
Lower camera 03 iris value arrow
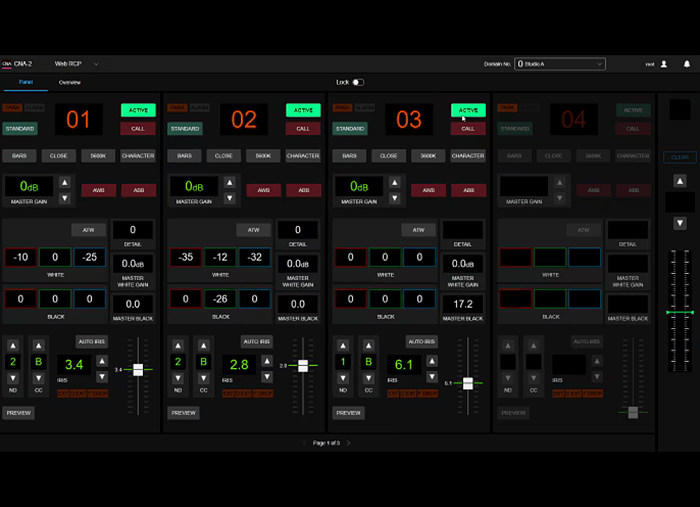coord(432,377)
